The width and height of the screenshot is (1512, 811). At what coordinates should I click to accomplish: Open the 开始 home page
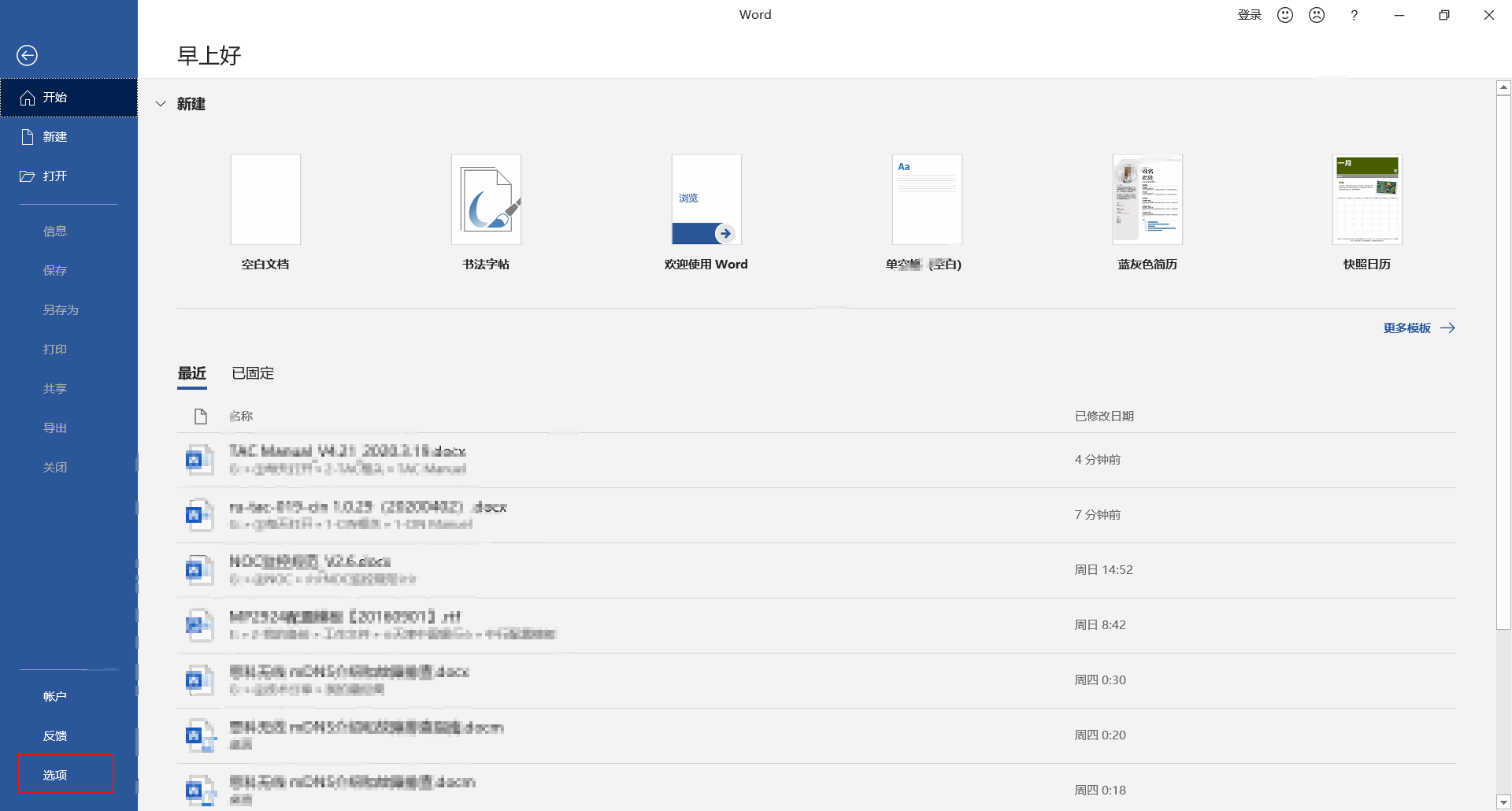tap(69, 98)
